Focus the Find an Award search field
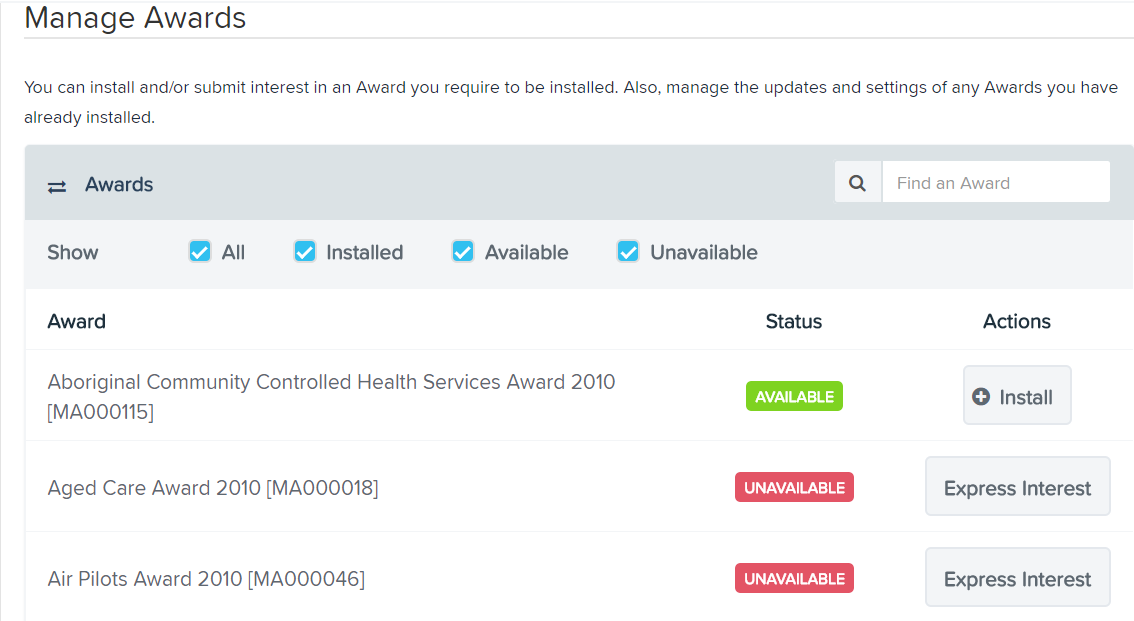The height and width of the screenshot is (621, 1134). tap(996, 182)
